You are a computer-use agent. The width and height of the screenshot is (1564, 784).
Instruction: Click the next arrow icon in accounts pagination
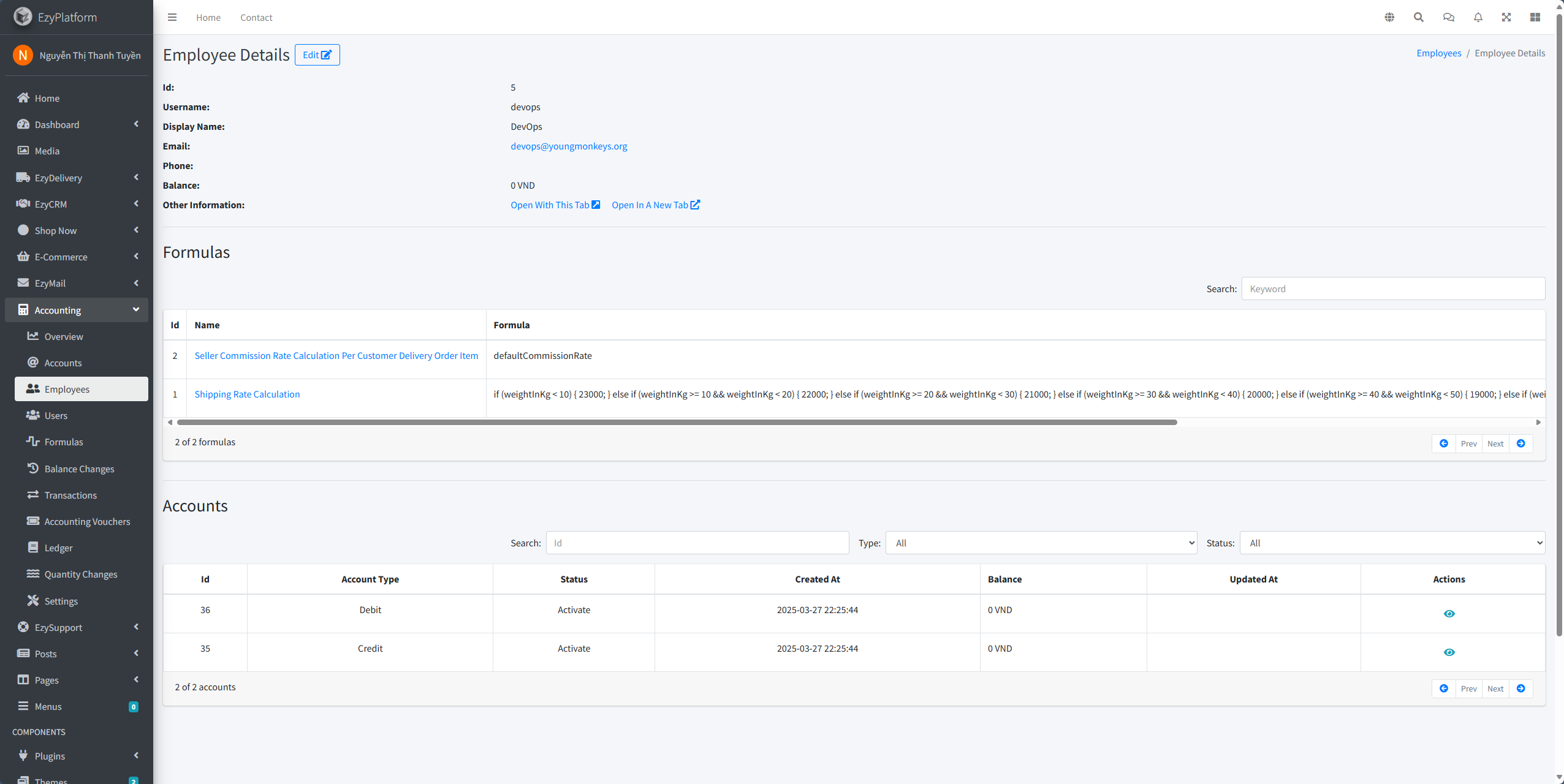[1521, 688]
